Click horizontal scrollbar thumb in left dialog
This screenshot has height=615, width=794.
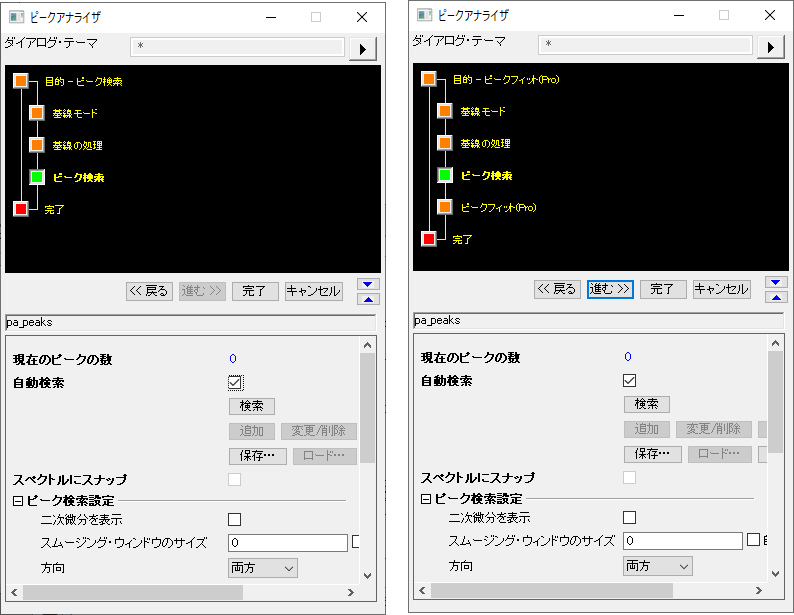pyautogui.click(x=133, y=592)
